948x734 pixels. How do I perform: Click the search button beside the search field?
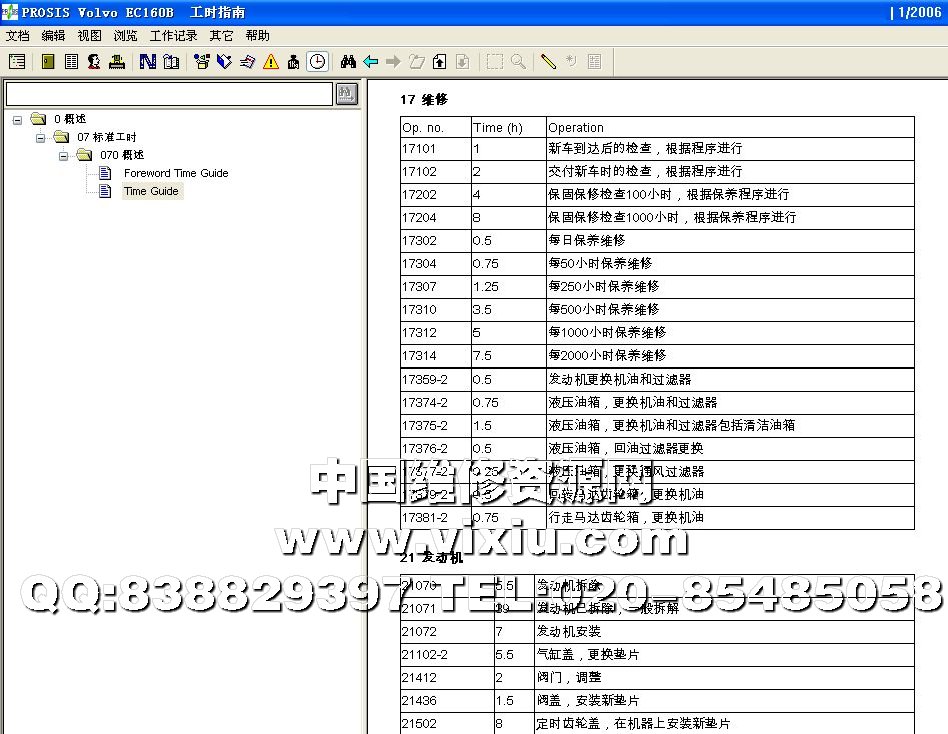pyautogui.click(x=346, y=94)
